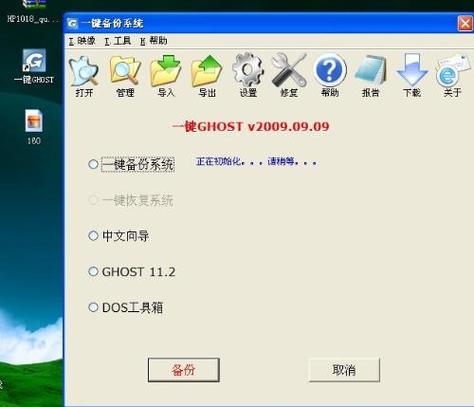Click the 导出 (Export) toolbar icon

[x=207, y=77]
